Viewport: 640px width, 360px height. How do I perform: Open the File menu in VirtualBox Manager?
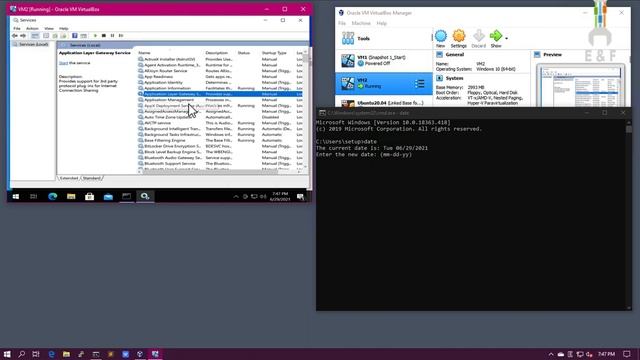342,23
